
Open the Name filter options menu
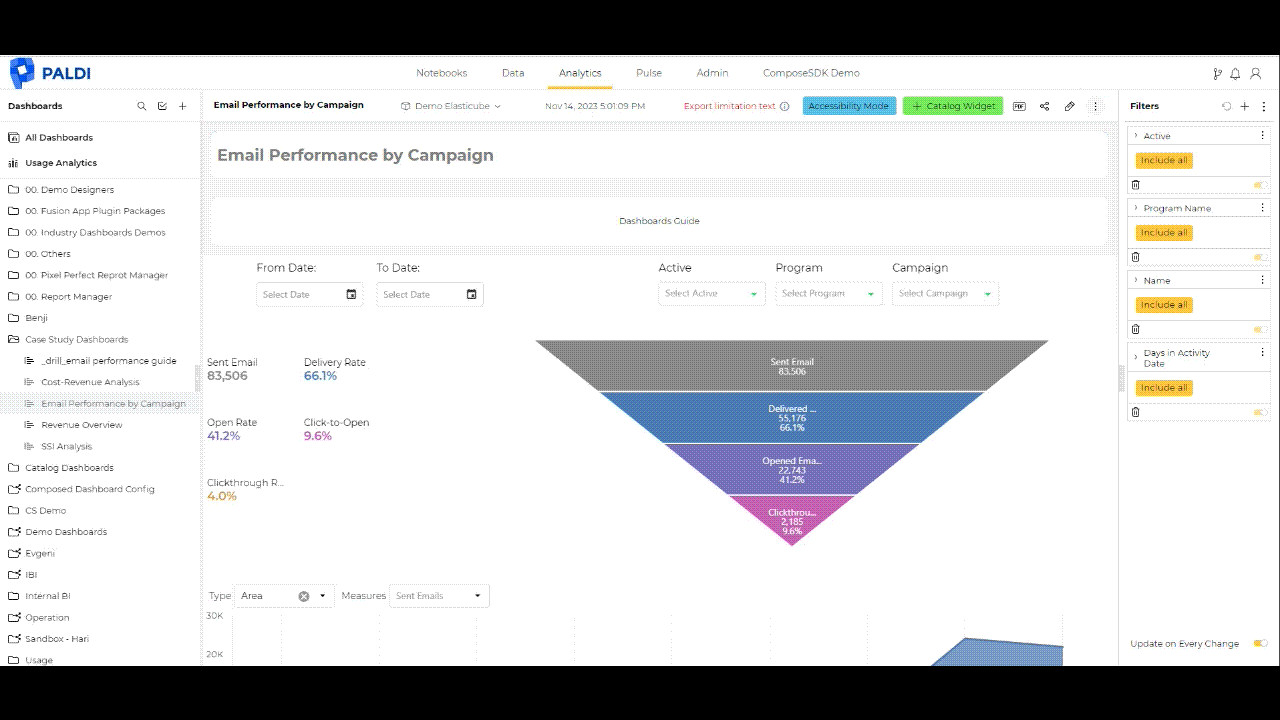[x=1262, y=280]
